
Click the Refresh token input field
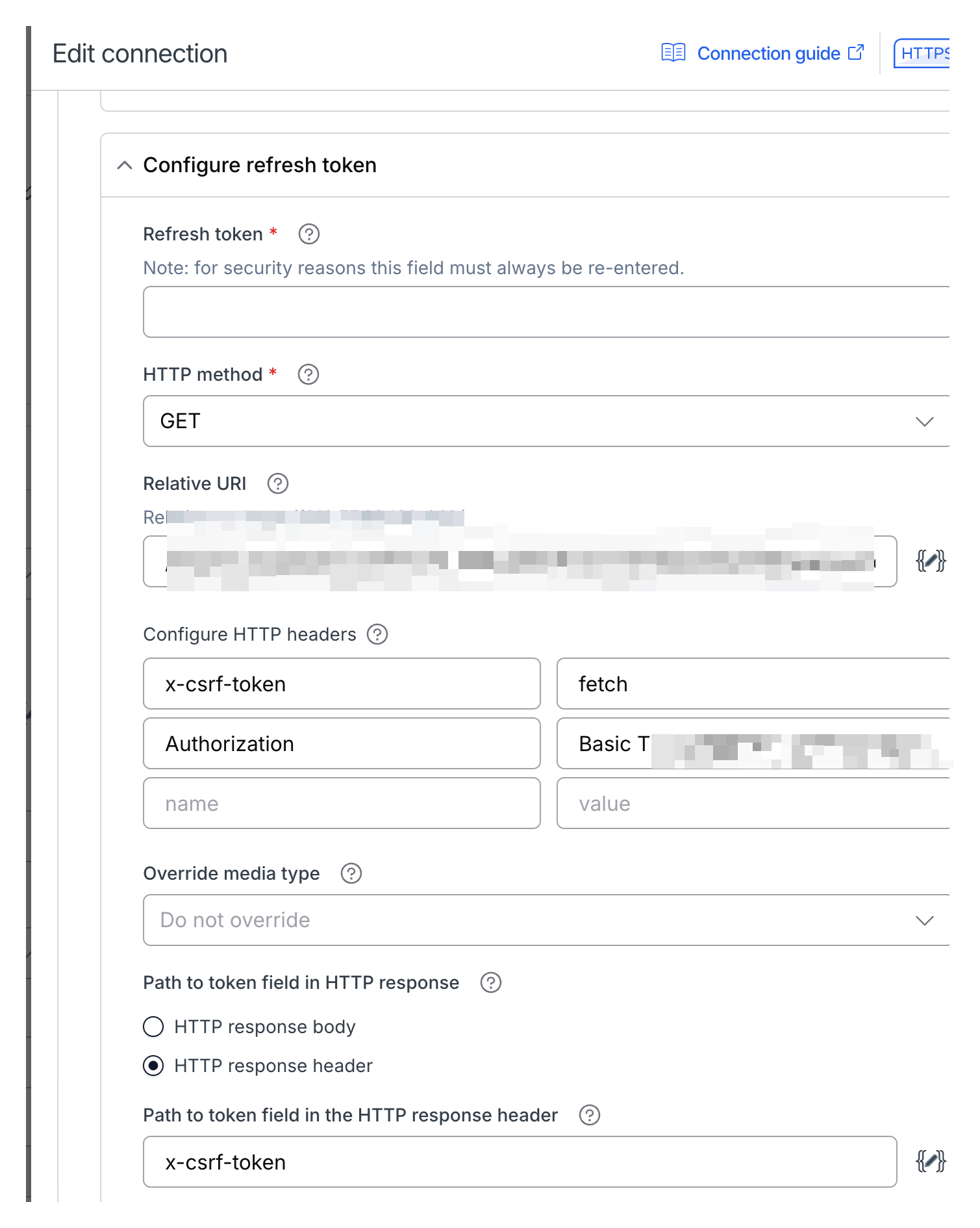point(546,312)
